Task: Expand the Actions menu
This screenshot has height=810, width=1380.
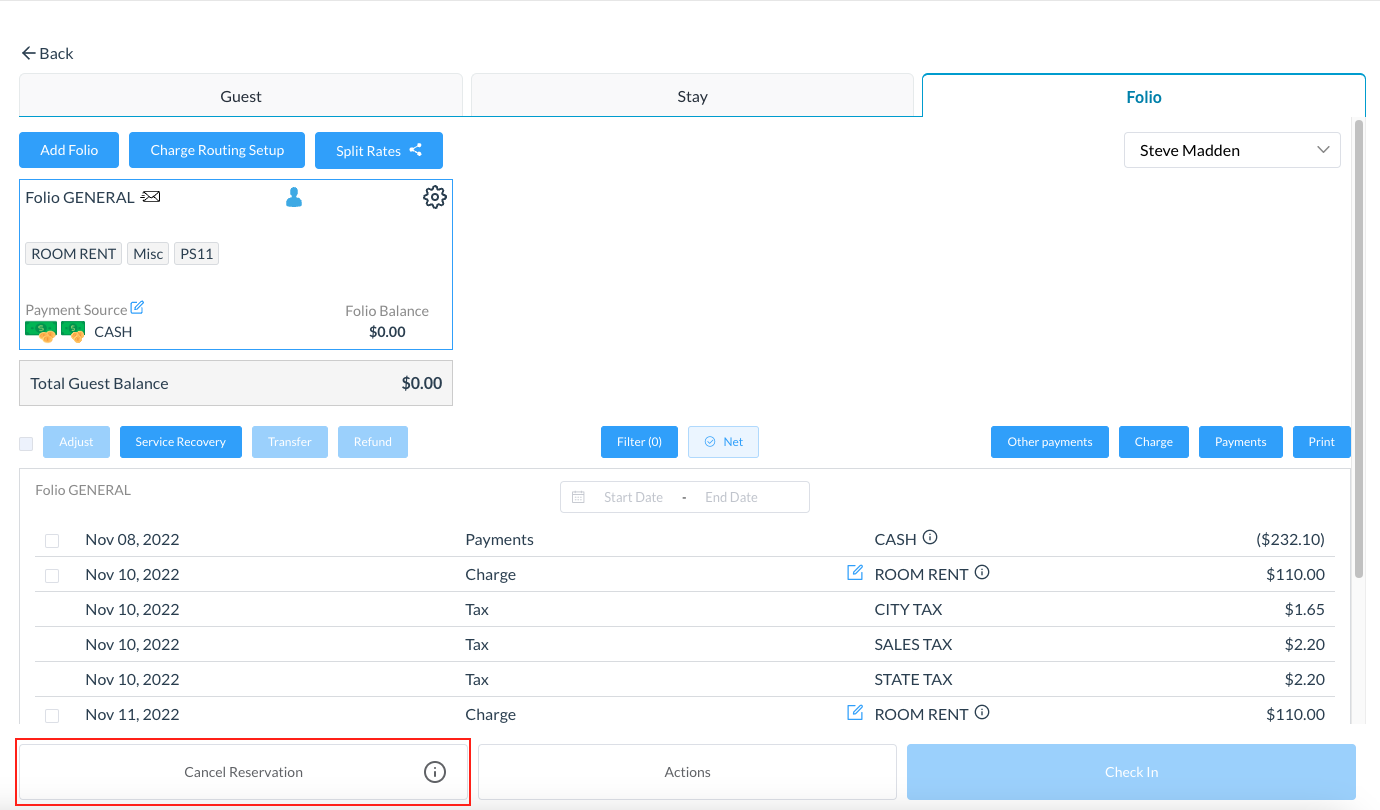Action: click(687, 772)
